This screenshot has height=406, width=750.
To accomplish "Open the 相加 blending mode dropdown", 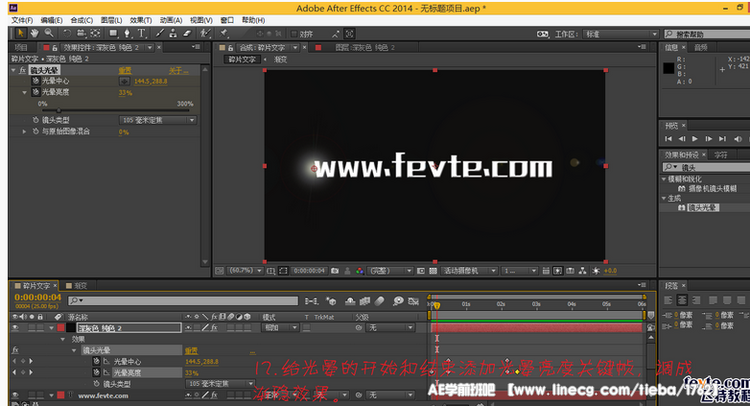I will 280,328.
